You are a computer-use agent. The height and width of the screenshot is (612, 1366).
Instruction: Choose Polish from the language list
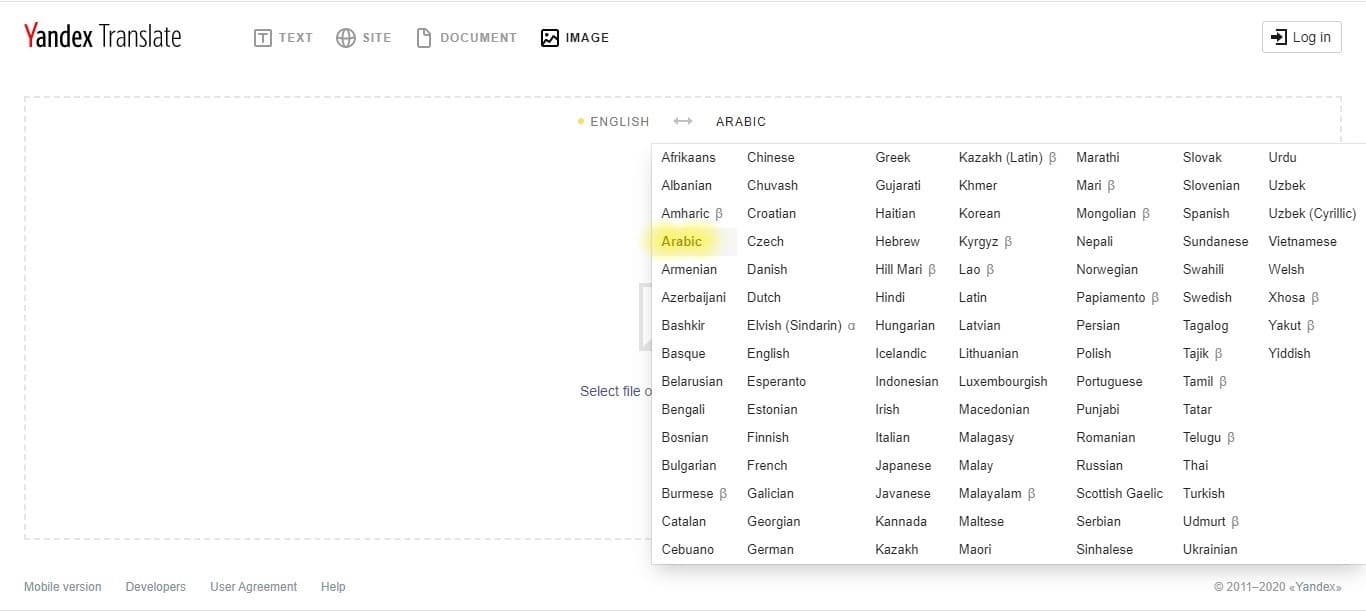coord(1094,353)
